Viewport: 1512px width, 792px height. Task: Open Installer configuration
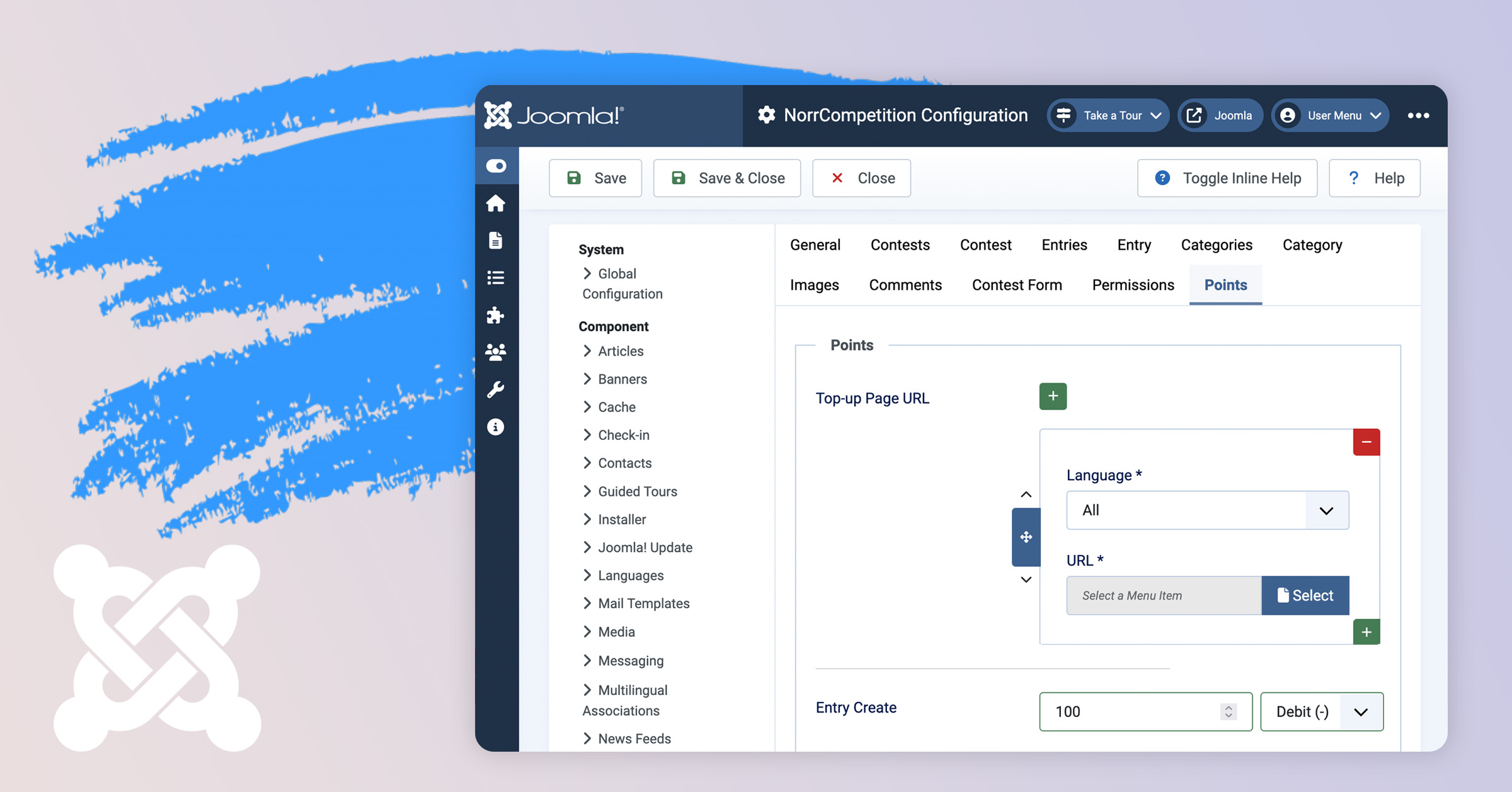(x=615, y=520)
